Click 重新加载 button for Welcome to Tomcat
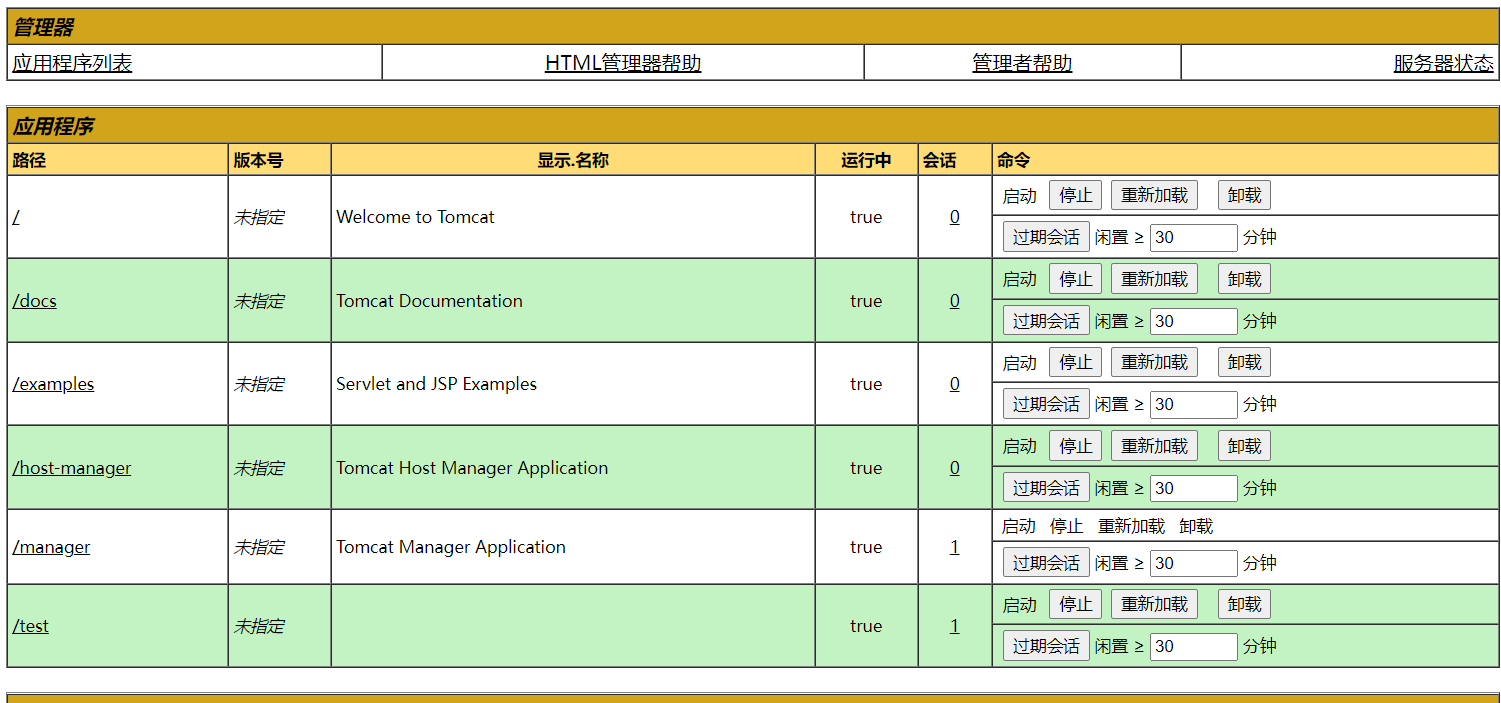 1154,196
